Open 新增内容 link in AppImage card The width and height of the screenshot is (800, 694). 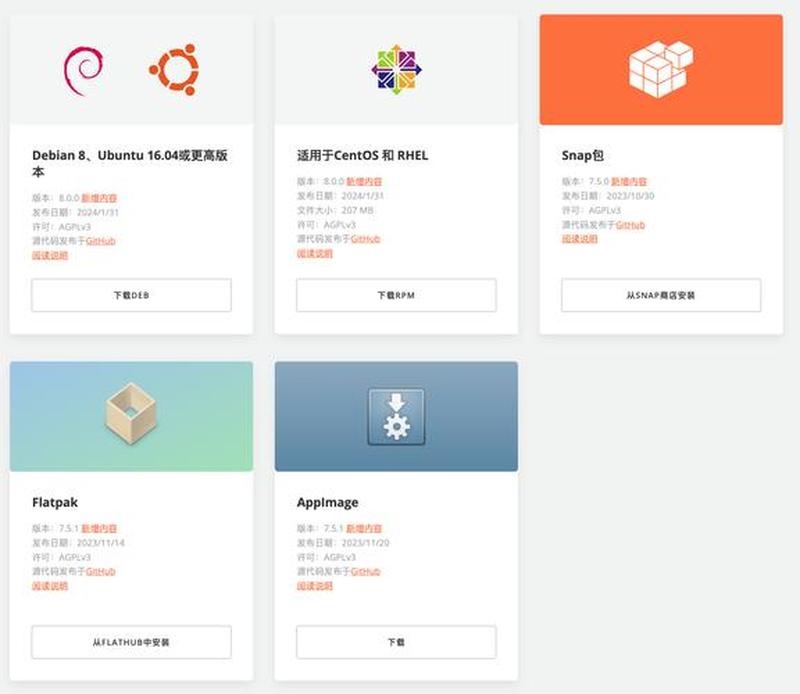[x=364, y=528]
